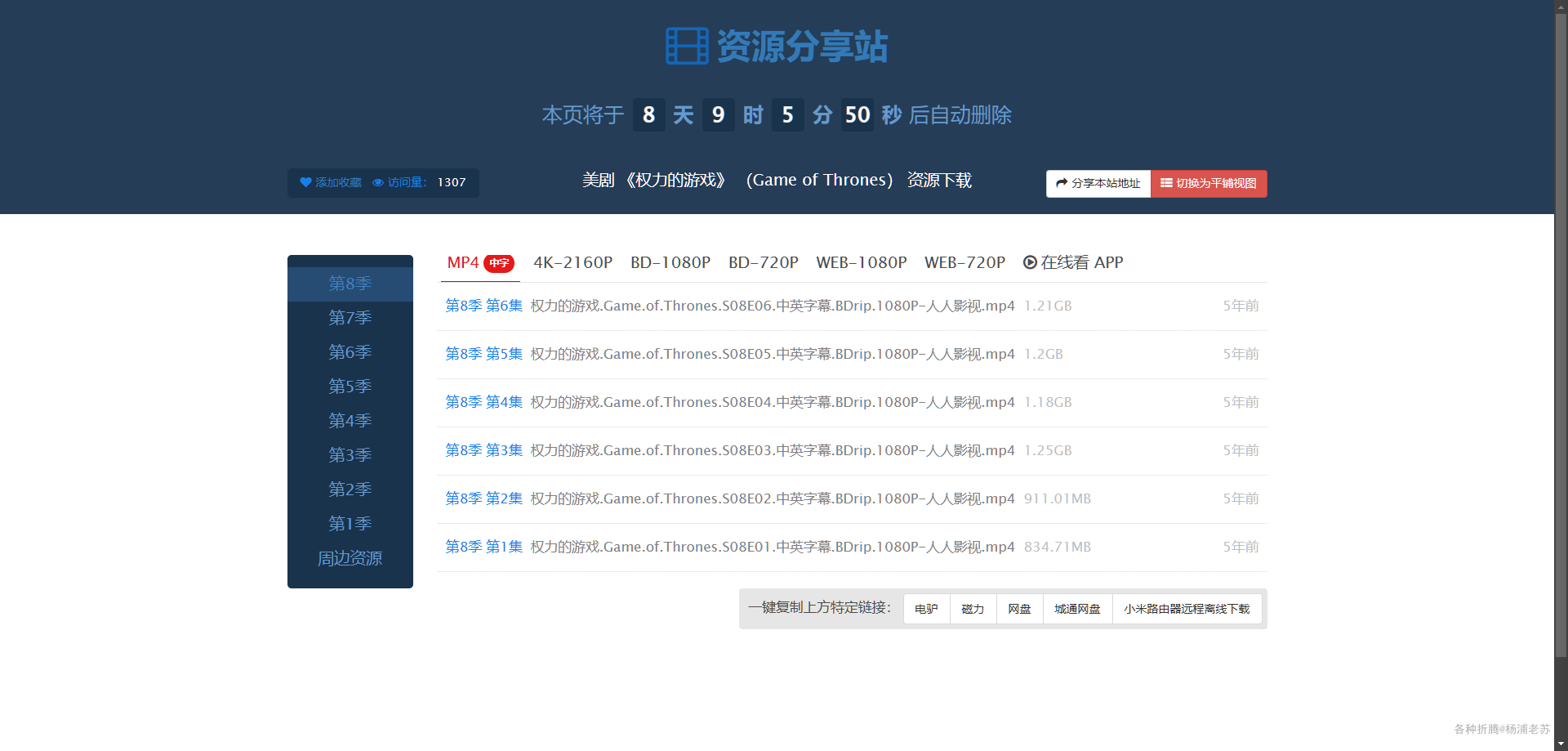Click the 资源分享站 site title

pyautogui.click(x=802, y=46)
